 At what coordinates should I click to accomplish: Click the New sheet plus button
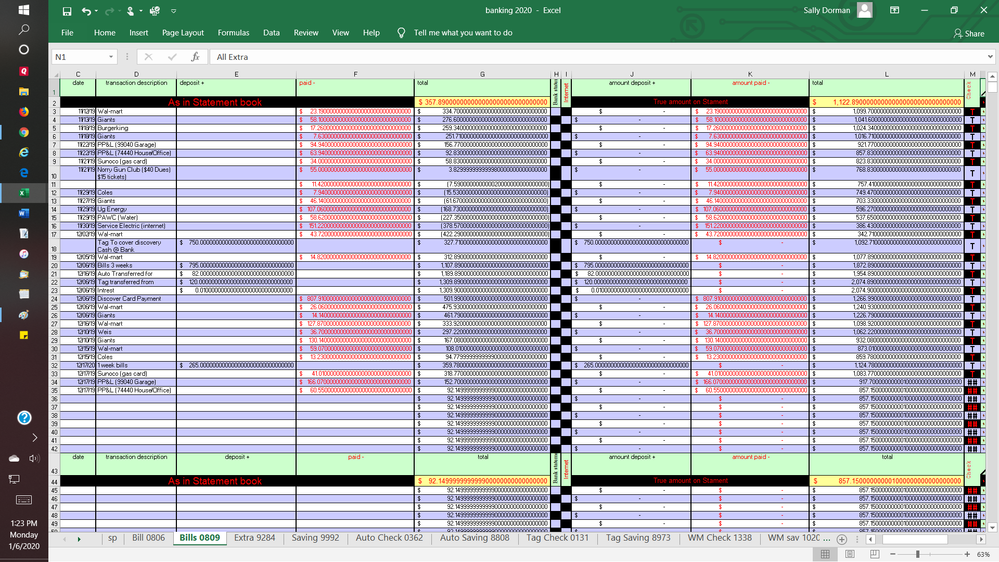[x=842, y=539]
